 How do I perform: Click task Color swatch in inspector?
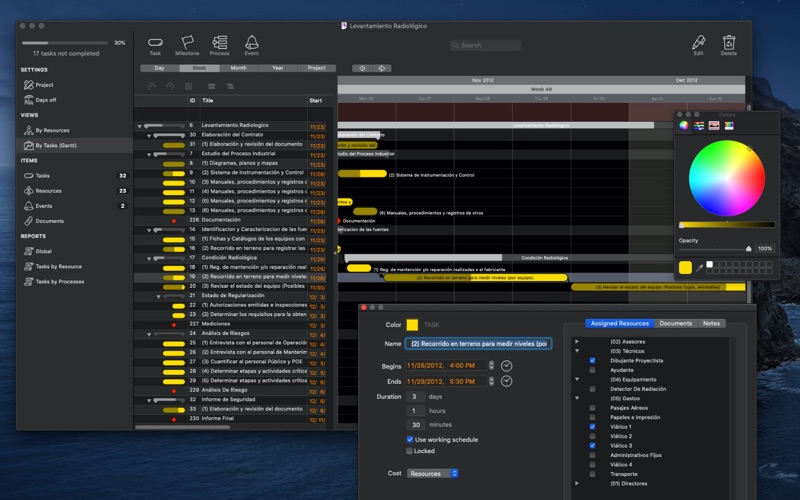[x=412, y=324]
